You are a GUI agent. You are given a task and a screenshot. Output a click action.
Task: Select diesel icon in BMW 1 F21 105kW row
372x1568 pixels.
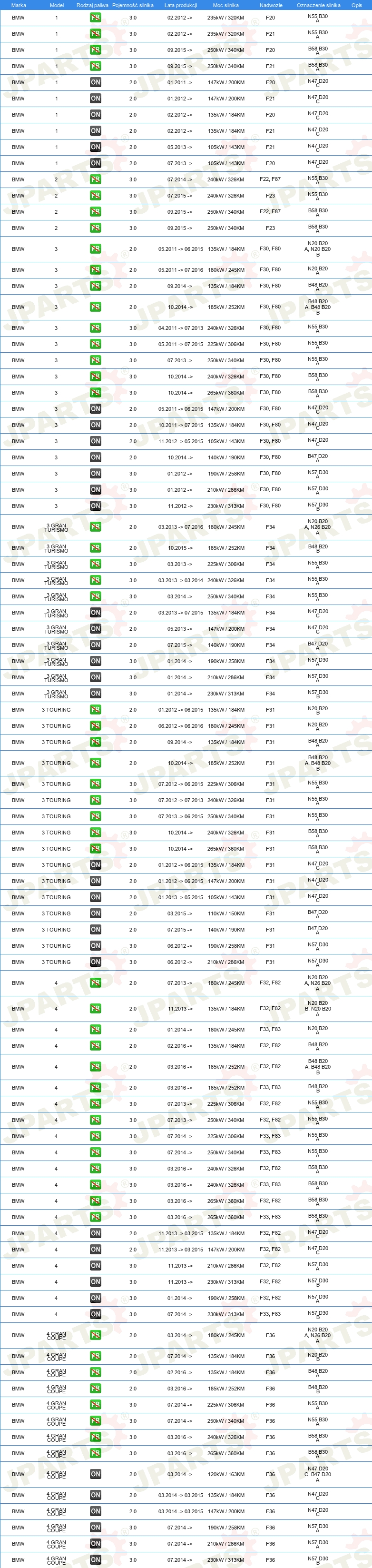click(x=96, y=147)
